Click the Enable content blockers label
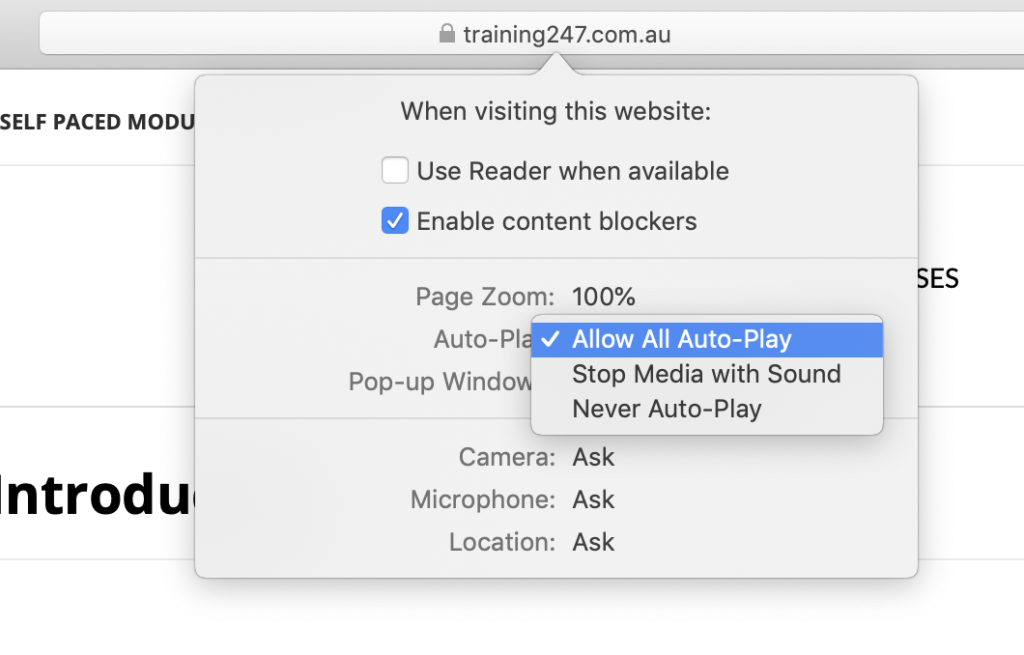This screenshot has width=1024, height=655. pyautogui.click(x=556, y=221)
